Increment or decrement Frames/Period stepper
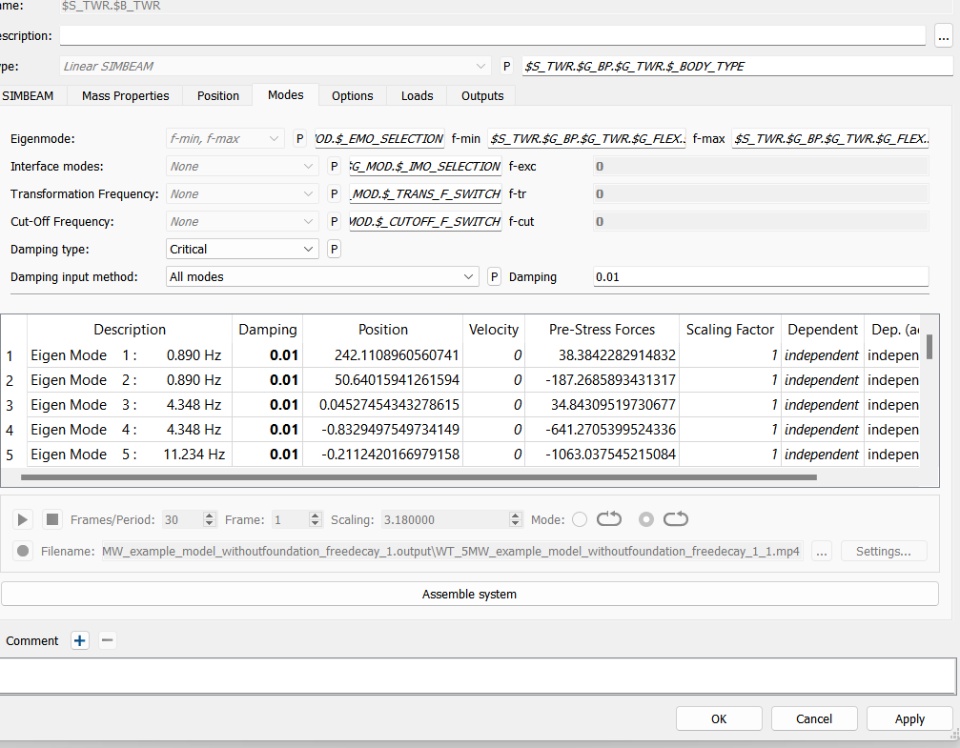This screenshot has height=748, width=960. click(209, 520)
